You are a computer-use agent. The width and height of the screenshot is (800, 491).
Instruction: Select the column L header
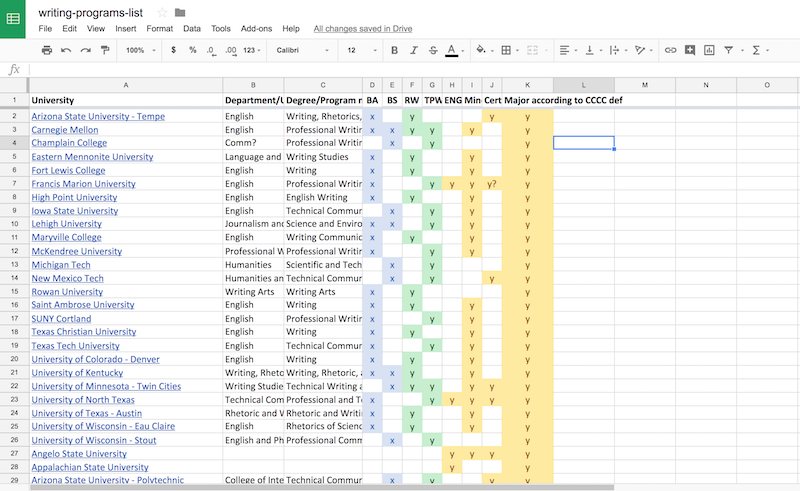[584, 85]
